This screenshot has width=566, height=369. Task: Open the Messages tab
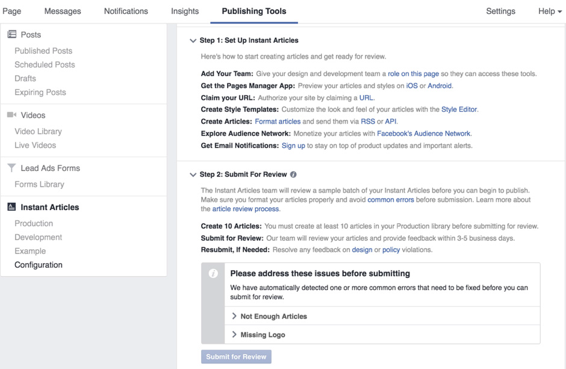[x=62, y=11]
